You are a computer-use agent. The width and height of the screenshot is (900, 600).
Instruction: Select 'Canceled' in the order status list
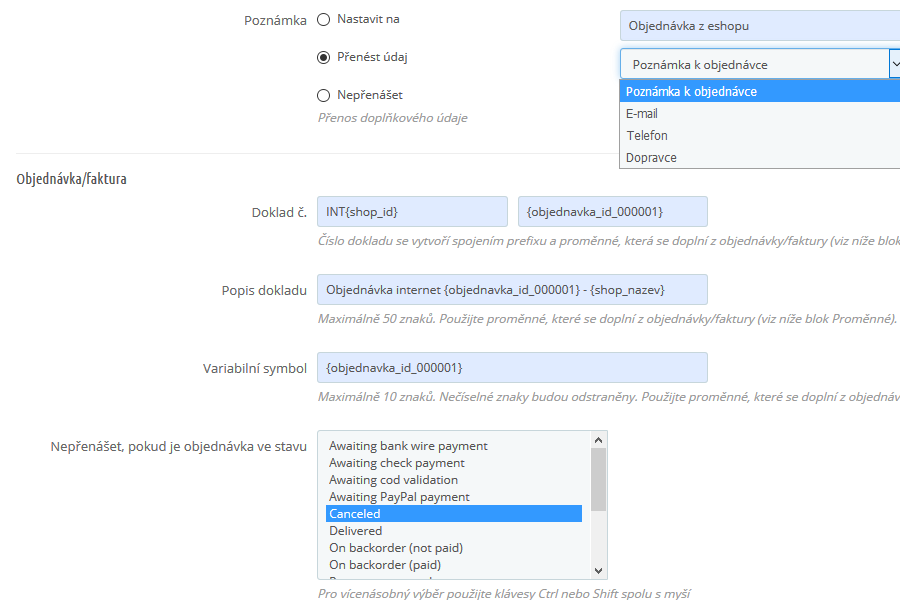[454, 514]
